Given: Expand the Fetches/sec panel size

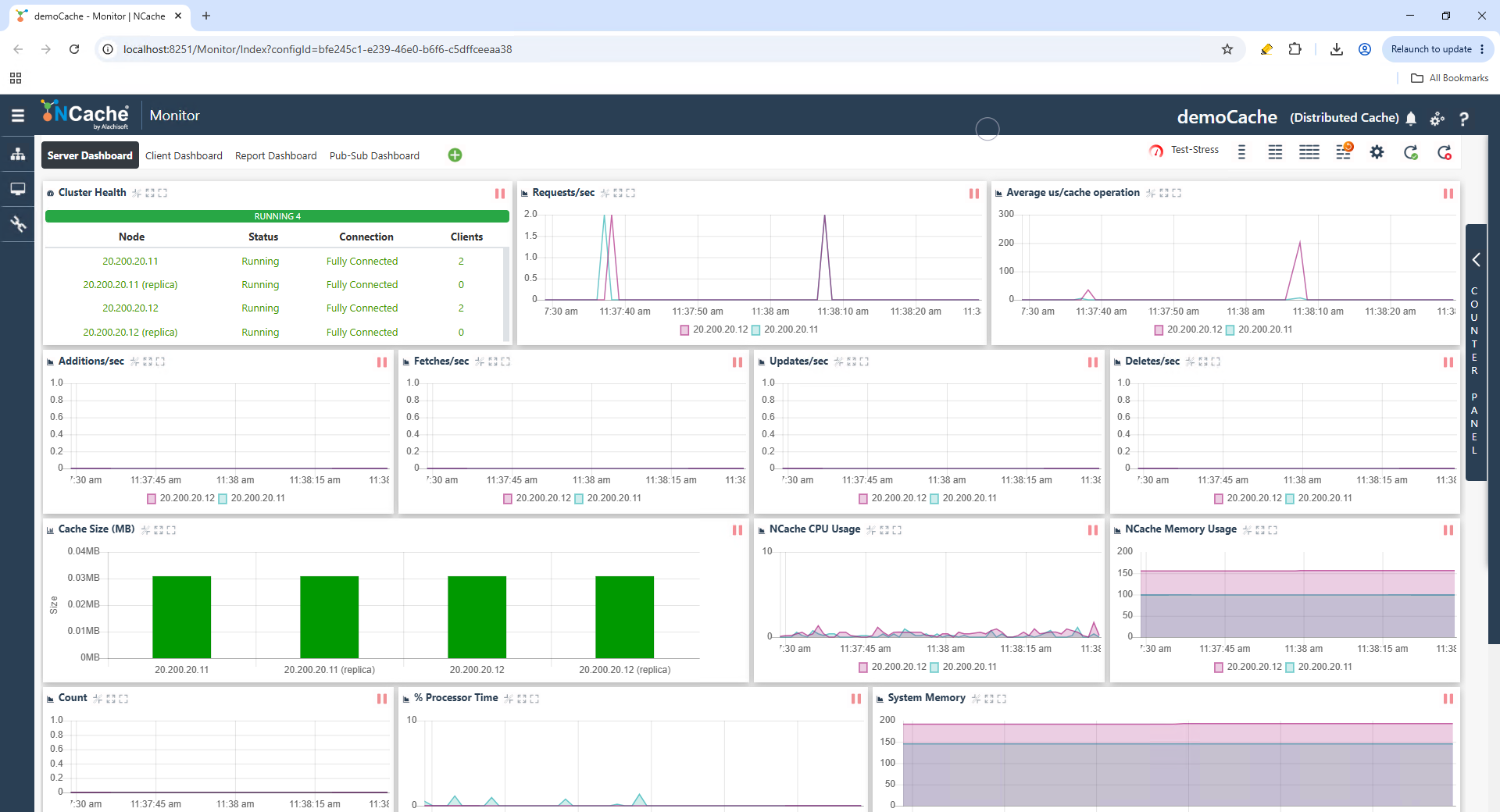Looking at the screenshot, I should (x=493, y=361).
